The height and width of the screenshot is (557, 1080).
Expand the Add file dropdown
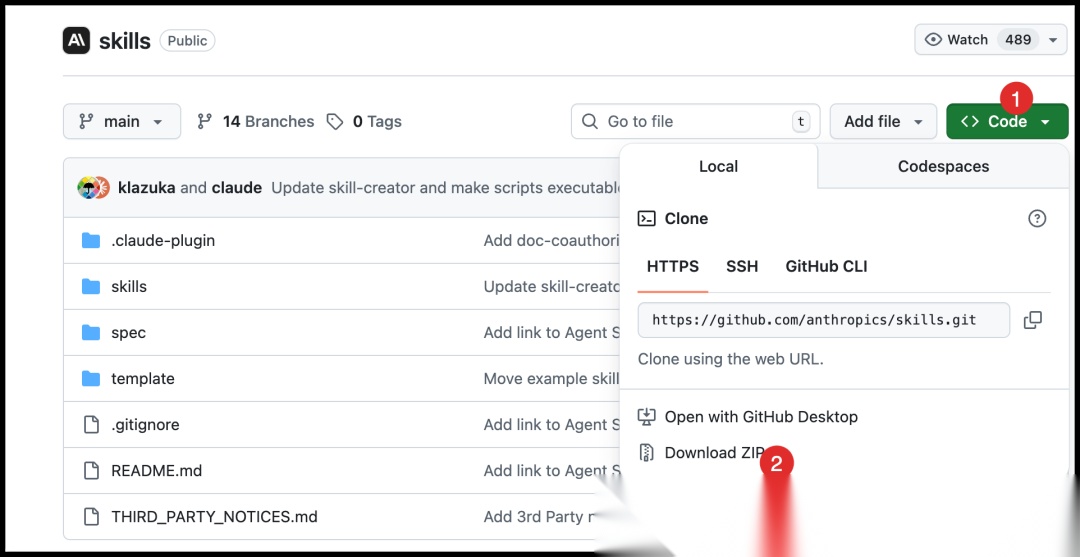(883, 121)
